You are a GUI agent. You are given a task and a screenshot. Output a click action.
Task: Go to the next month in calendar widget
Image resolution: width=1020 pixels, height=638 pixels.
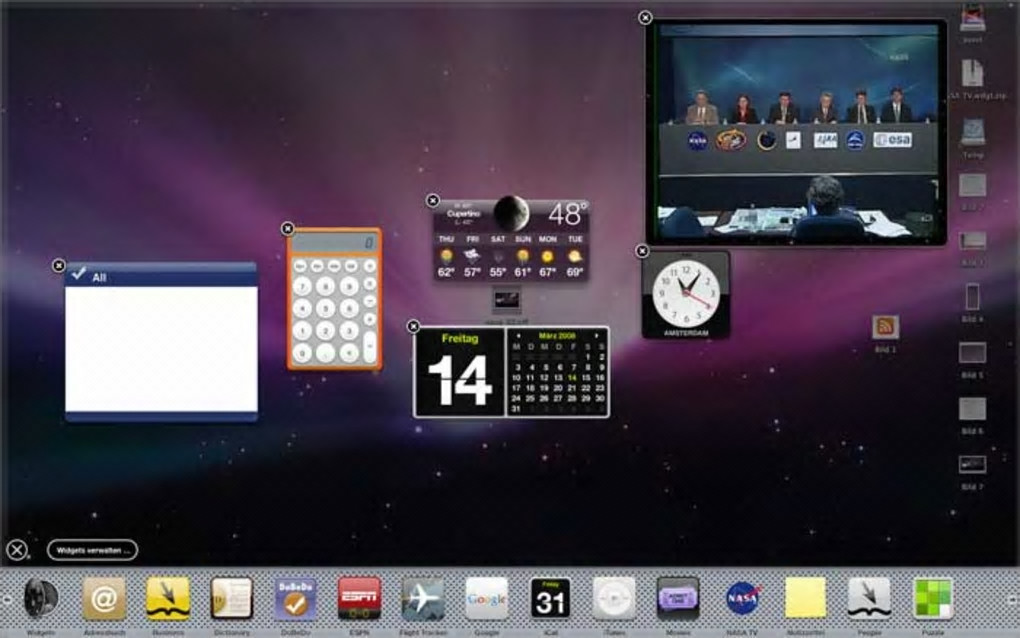pyautogui.click(x=597, y=336)
